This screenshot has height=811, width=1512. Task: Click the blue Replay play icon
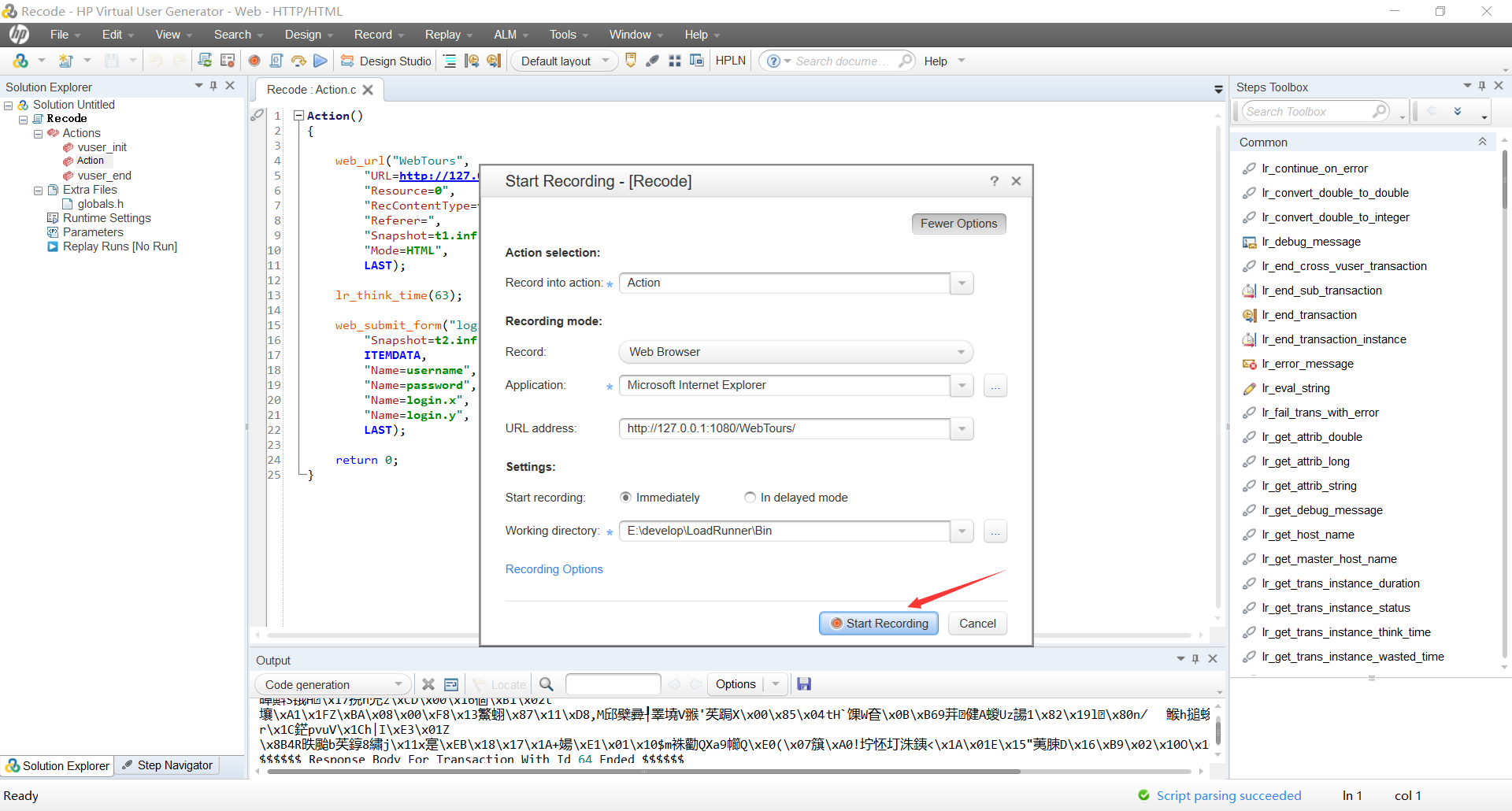click(321, 61)
